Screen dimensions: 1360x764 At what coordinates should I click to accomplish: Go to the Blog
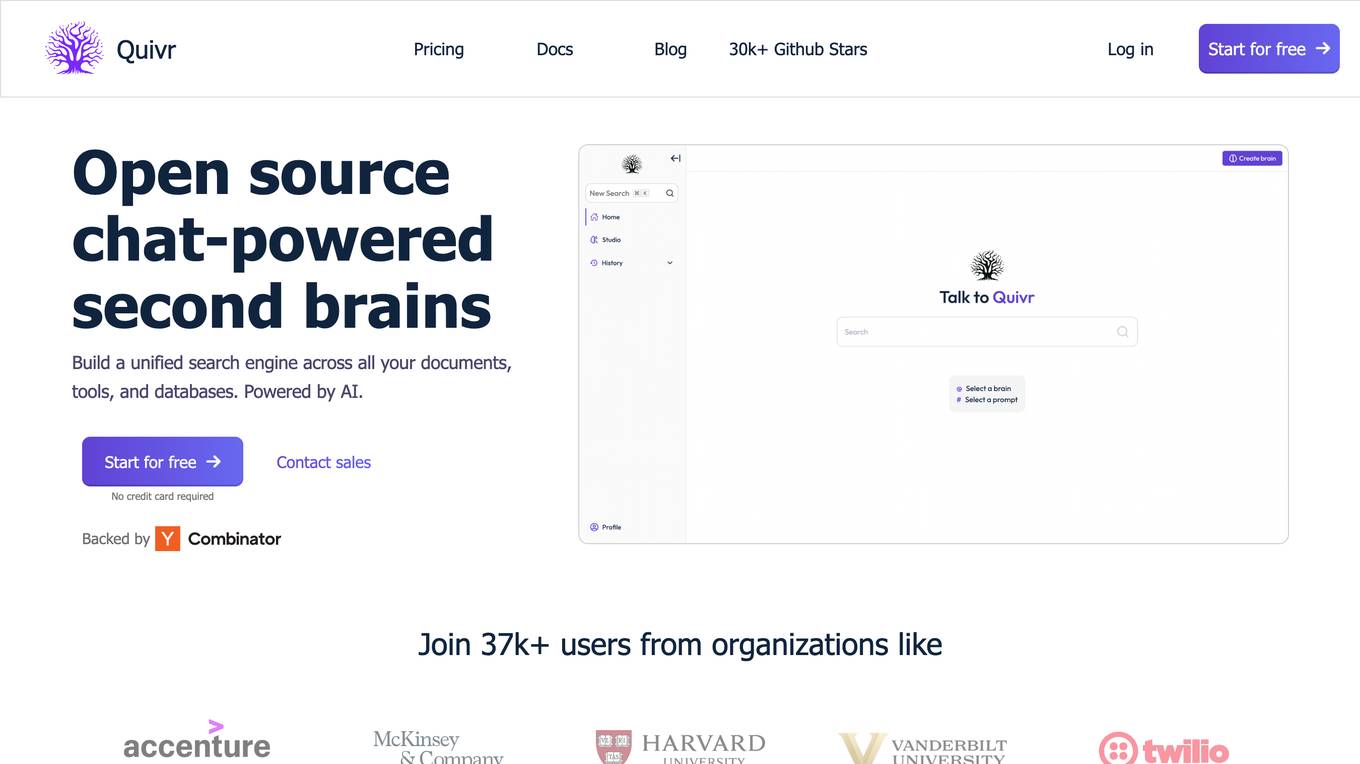click(x=670, y=49)
